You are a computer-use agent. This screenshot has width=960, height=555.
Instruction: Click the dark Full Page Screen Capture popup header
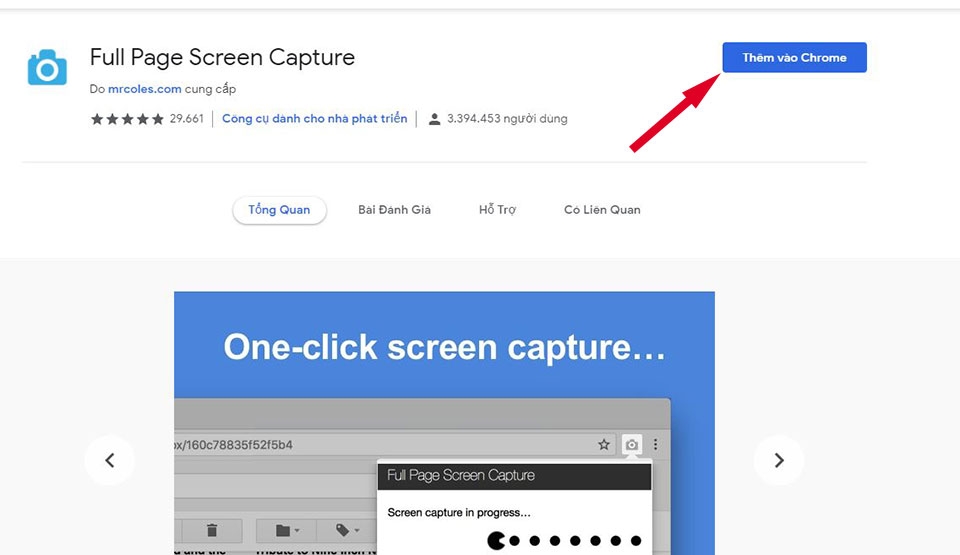coord(514,476)
